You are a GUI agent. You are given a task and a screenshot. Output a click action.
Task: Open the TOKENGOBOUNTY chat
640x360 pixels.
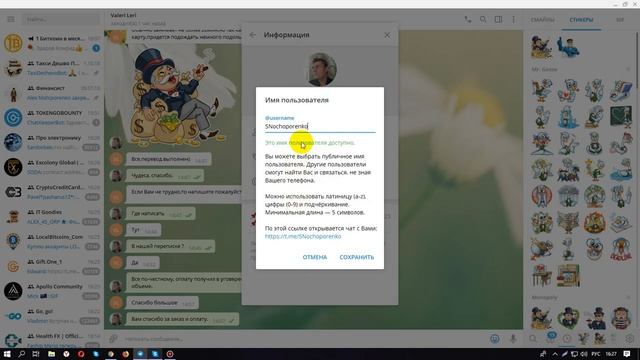52,118
